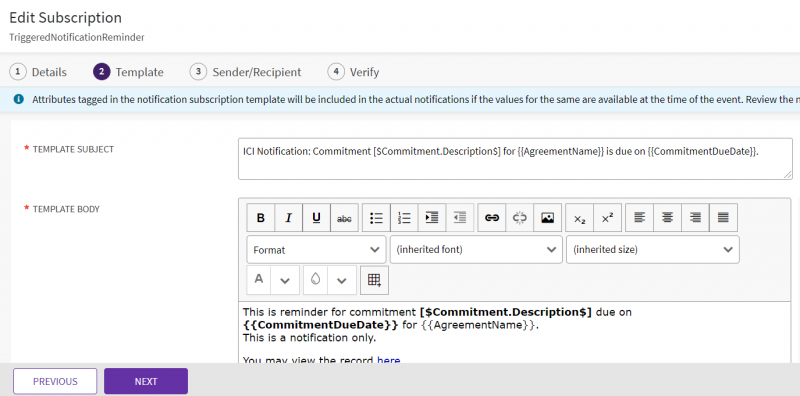Click the Edit Subscription heading

[65, 17]
